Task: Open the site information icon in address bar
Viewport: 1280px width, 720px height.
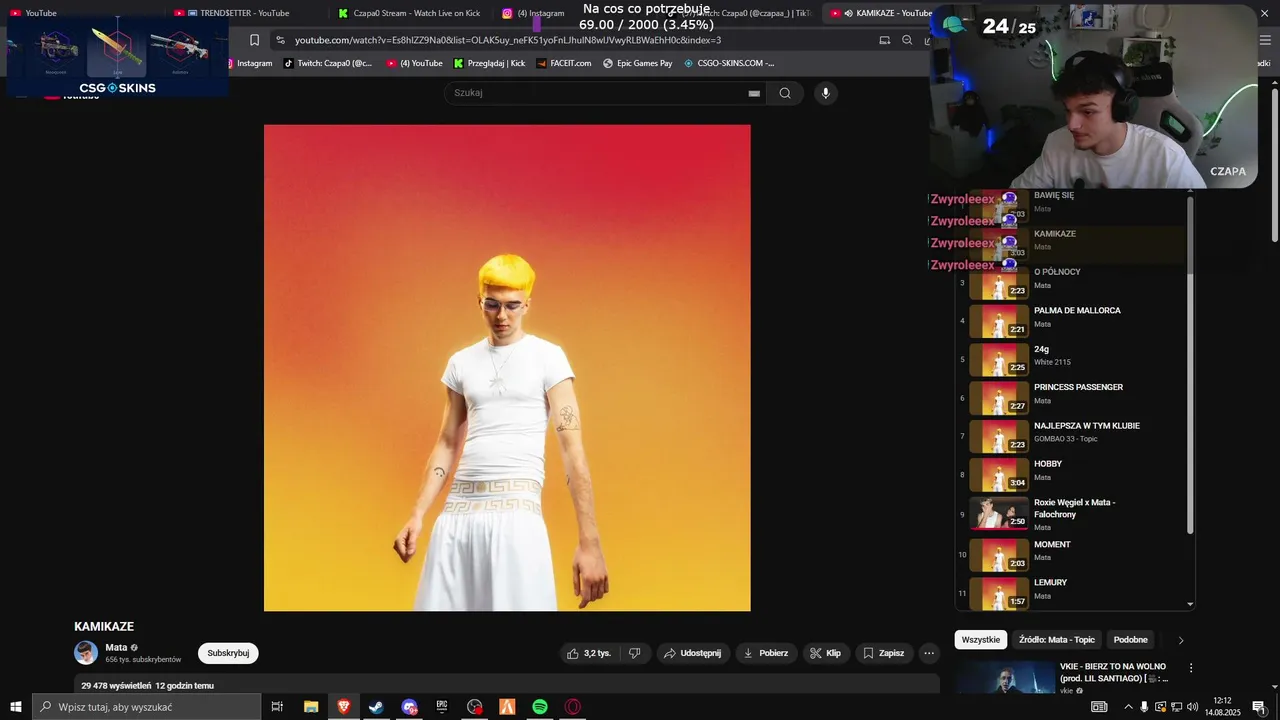Action: (281, 40)
